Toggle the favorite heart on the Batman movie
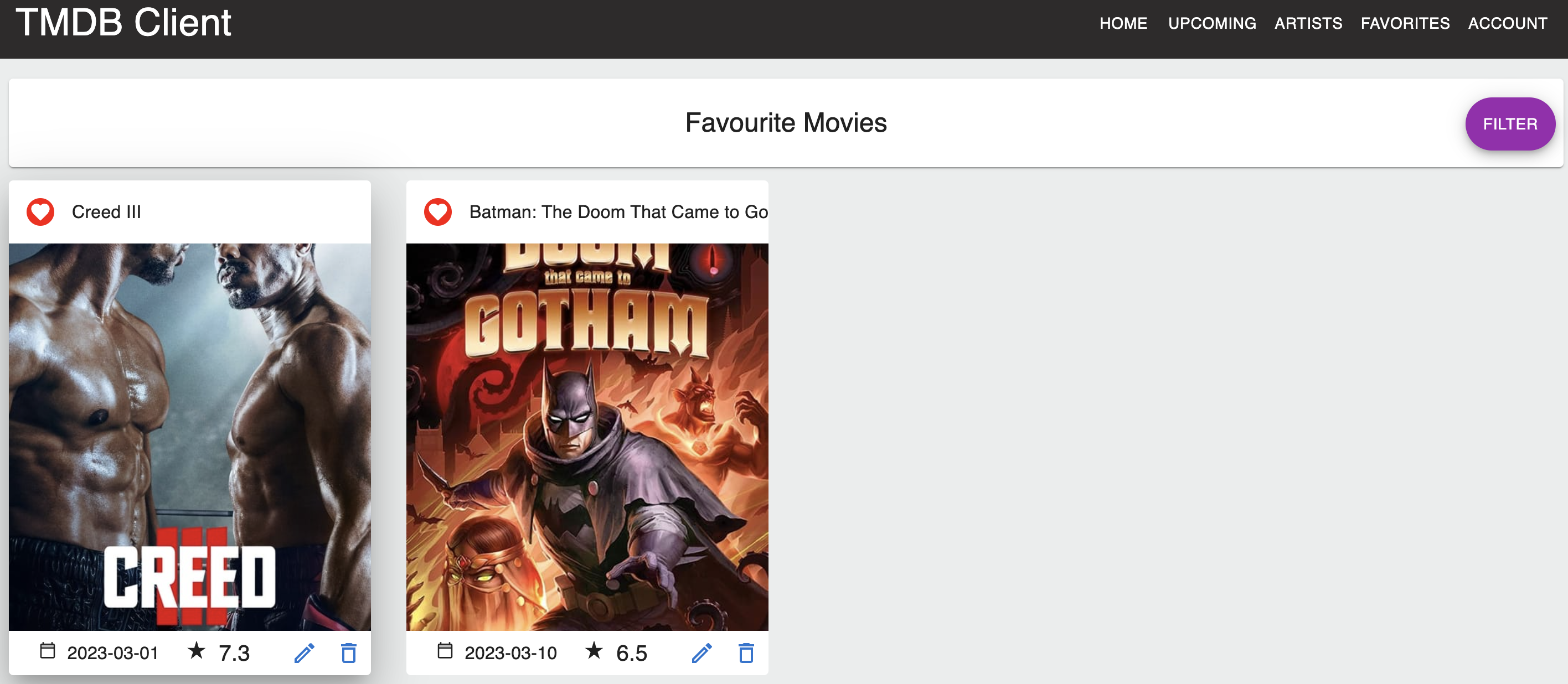The height and width of the screenshot is (684, 1568). coord(437,212)
